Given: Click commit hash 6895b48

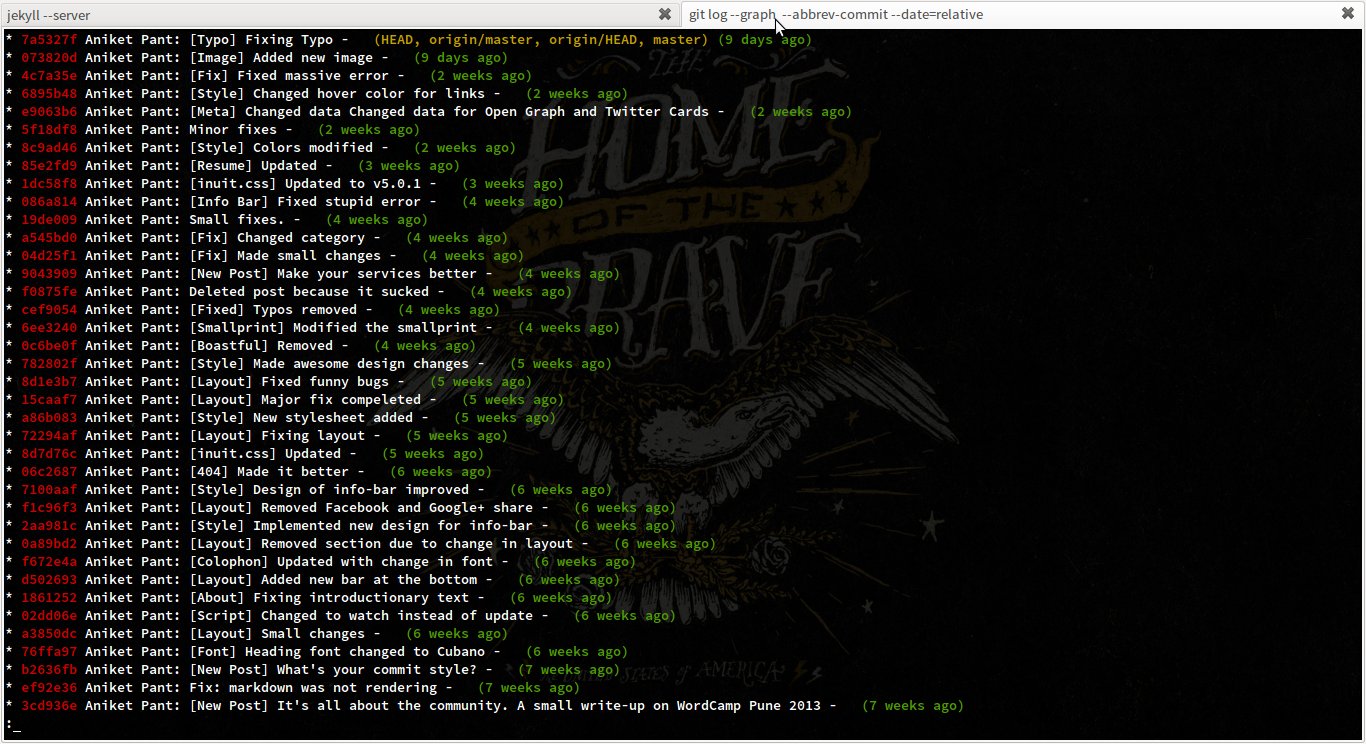Looking at the screenshot, I should click(49, 94).
